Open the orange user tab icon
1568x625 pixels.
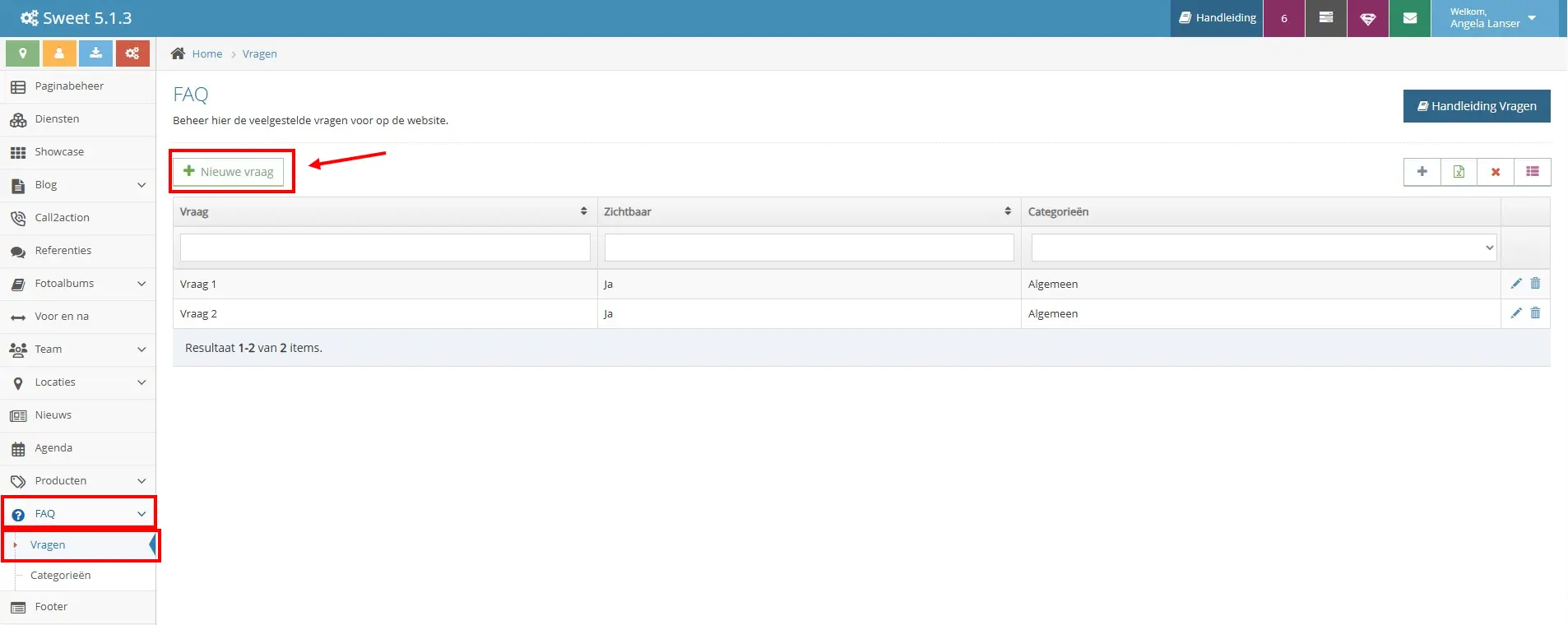pyautogui.click(x=59, y=53)
